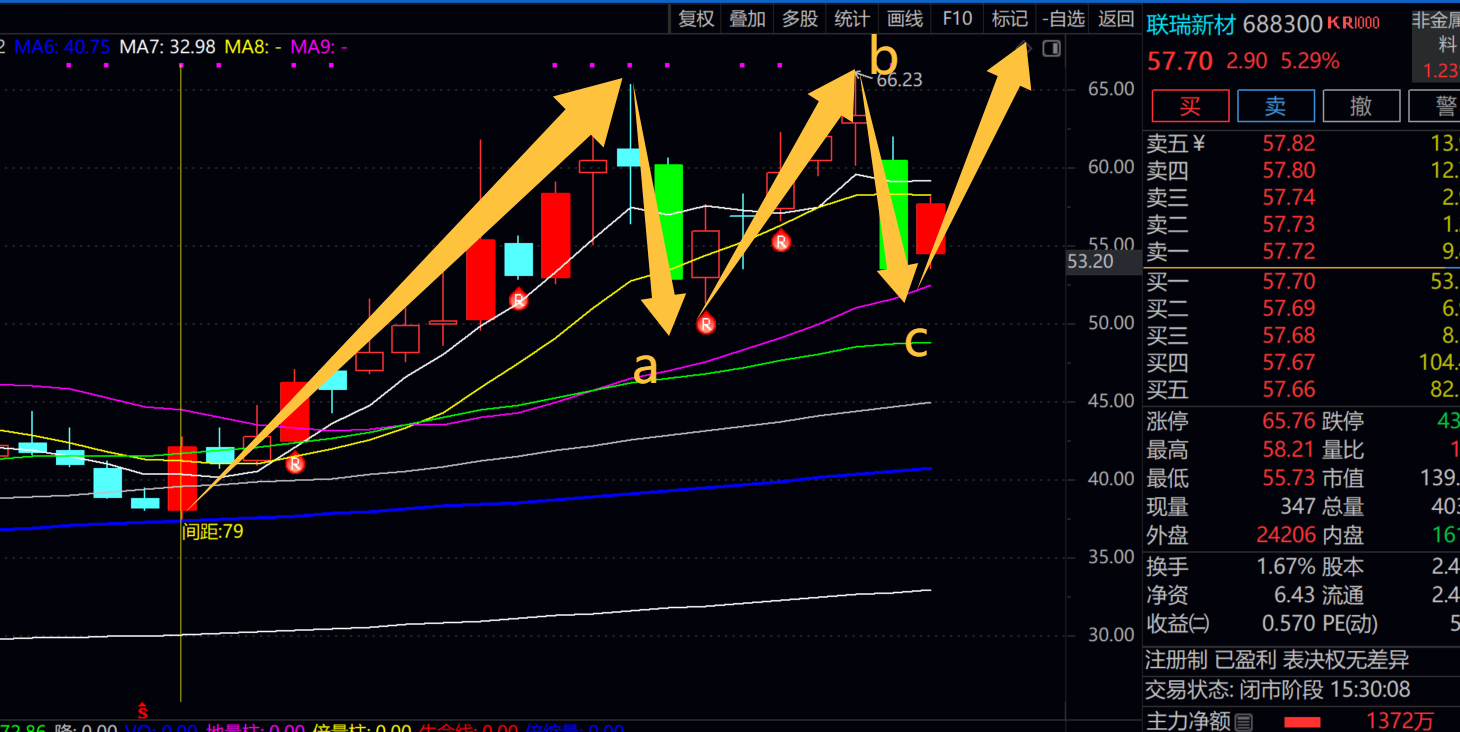Click the R marker near the 50.00 low
The height and width of the screenshot is (732, 1460).
(x=706, y=324)
